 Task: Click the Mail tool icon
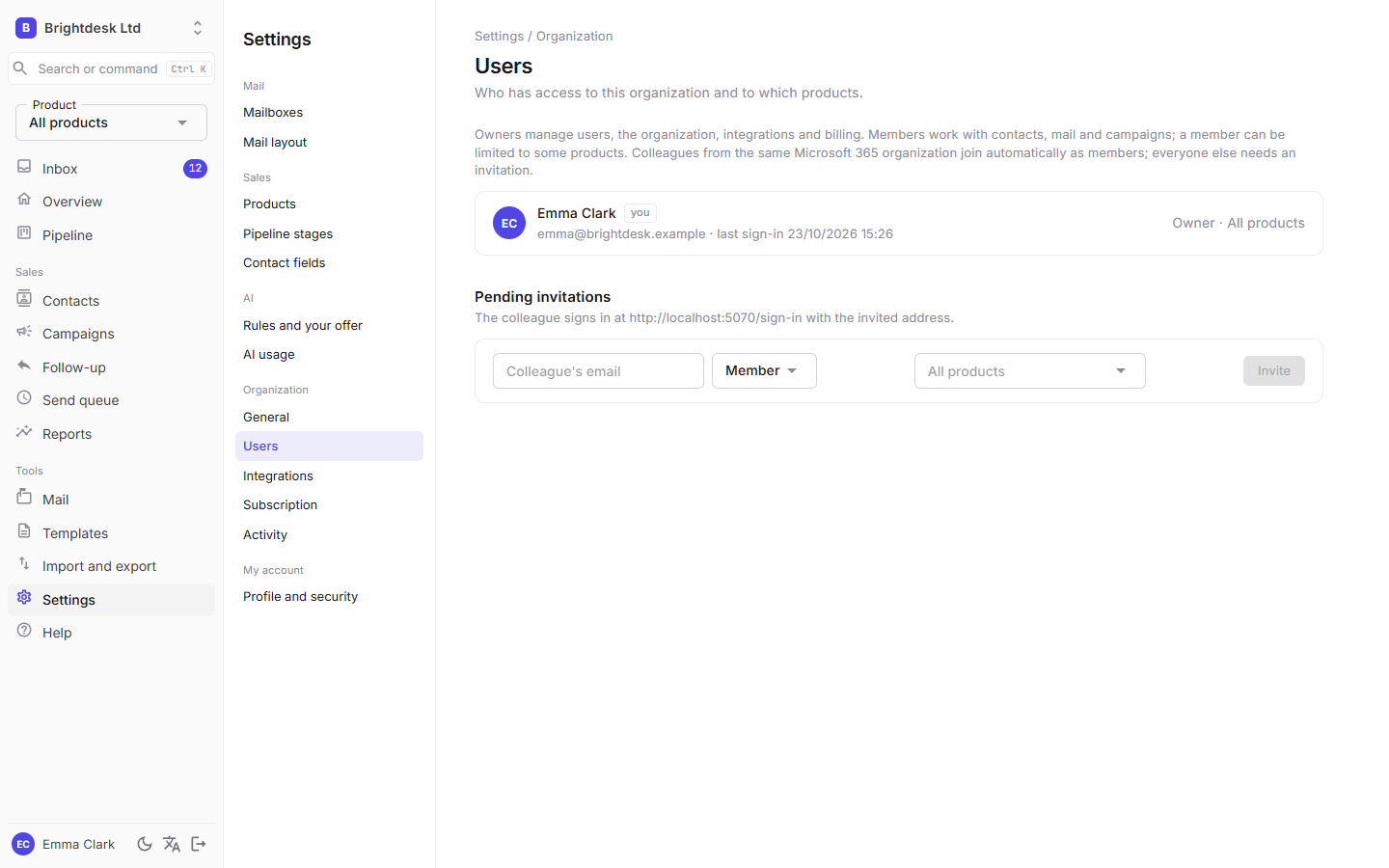[24, 498]
